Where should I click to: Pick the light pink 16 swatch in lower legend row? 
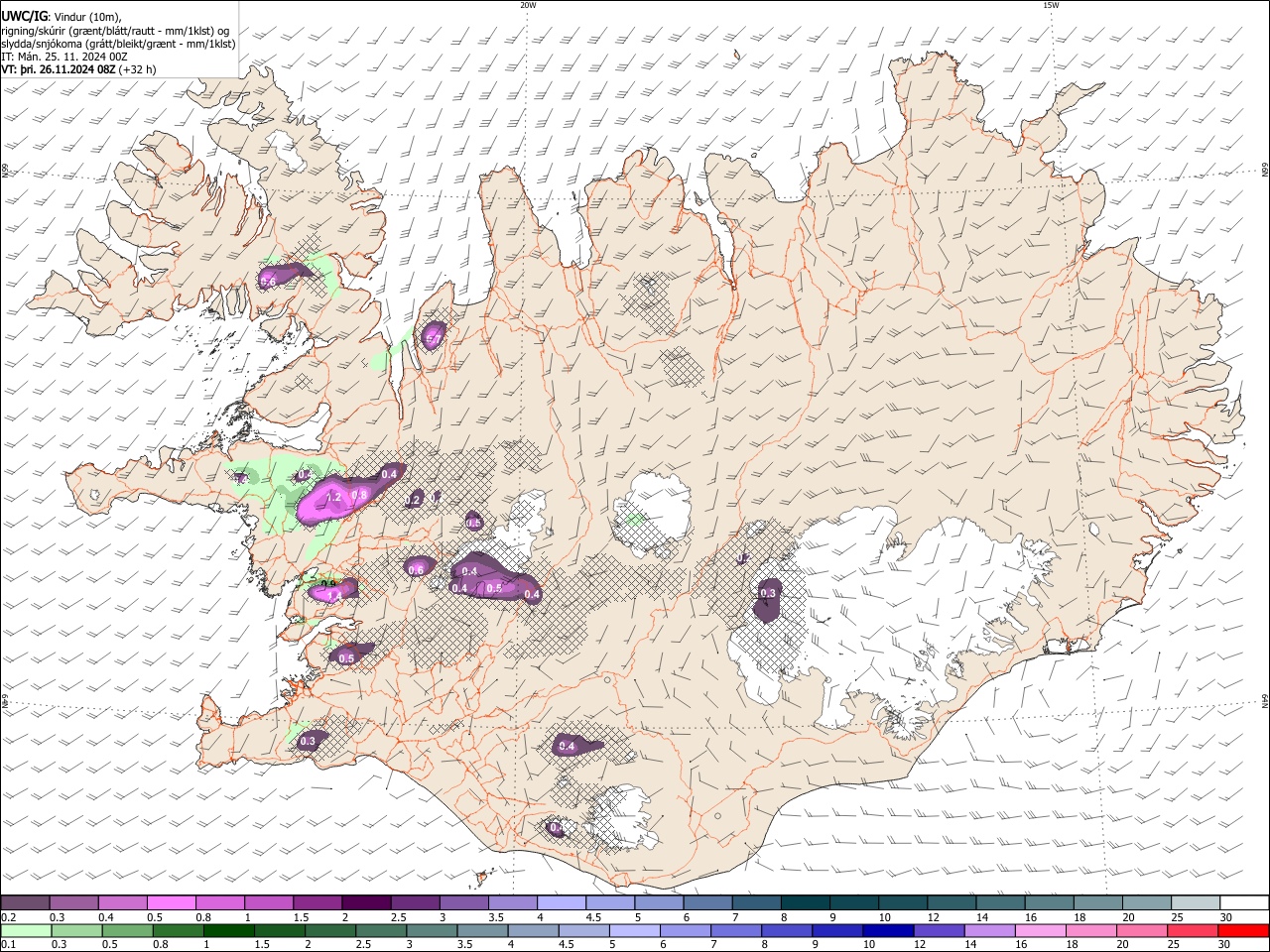[x=1040, y=930]
